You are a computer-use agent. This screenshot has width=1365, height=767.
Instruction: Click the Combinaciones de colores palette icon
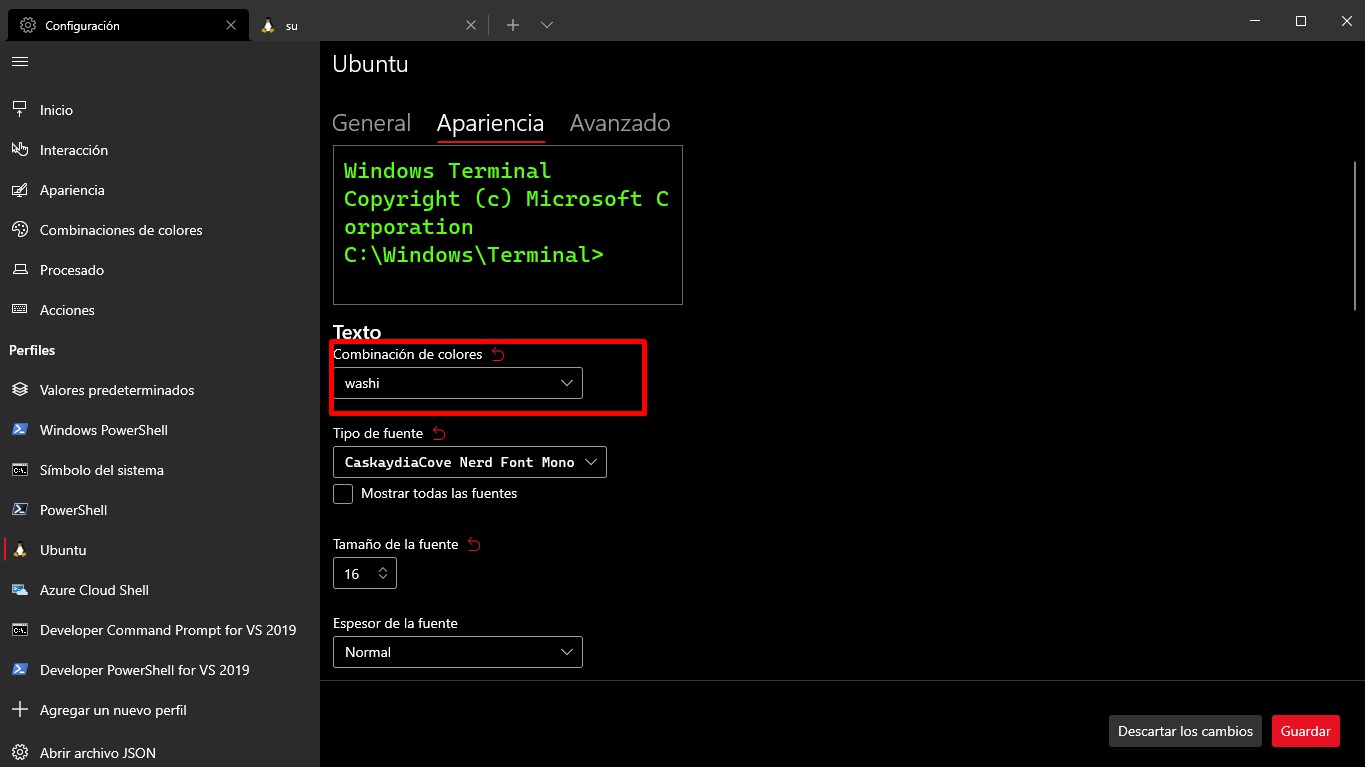coord(20,230)
